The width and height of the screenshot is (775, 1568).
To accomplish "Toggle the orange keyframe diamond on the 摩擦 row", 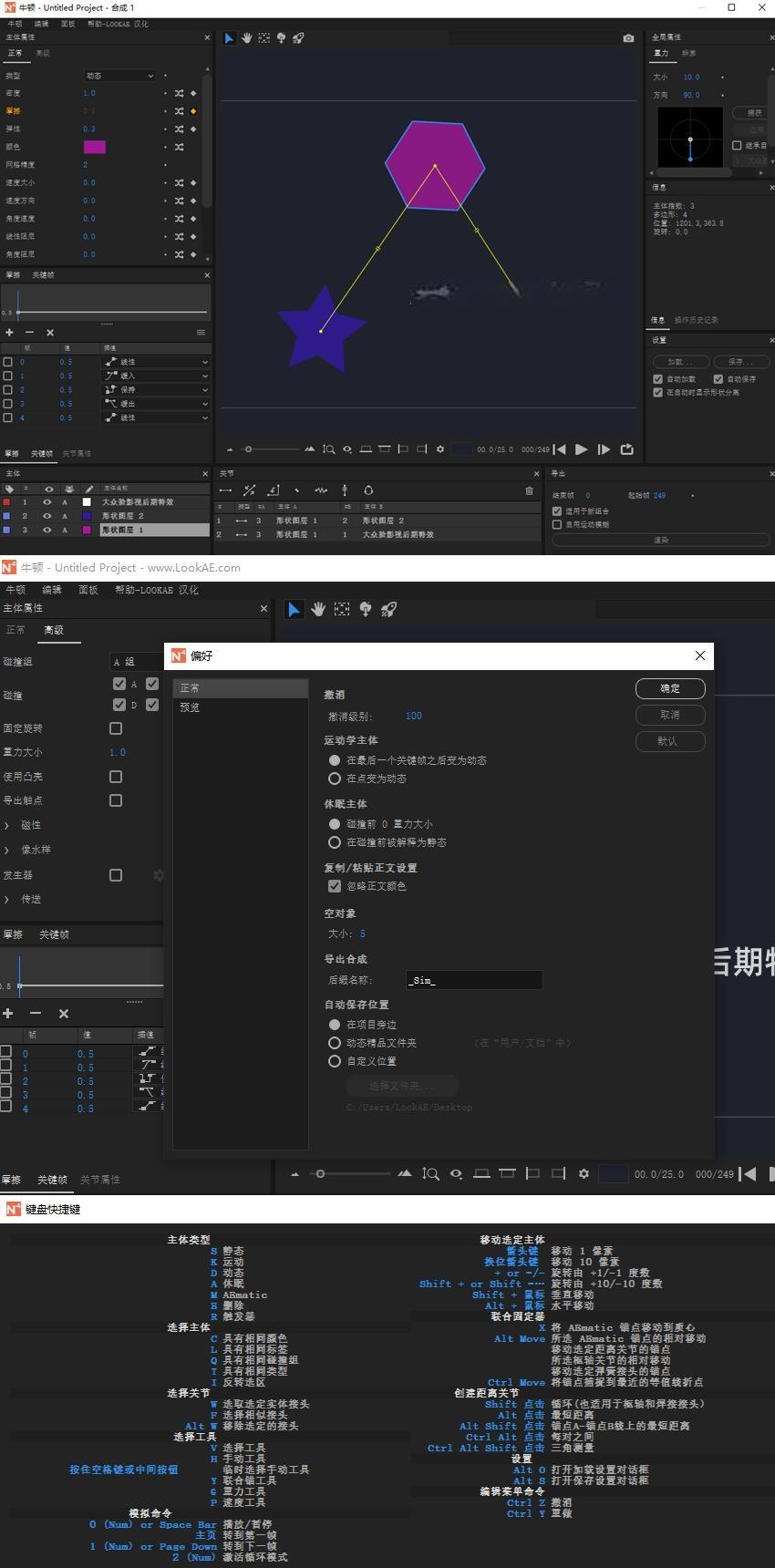I will (x=192, y=111).
